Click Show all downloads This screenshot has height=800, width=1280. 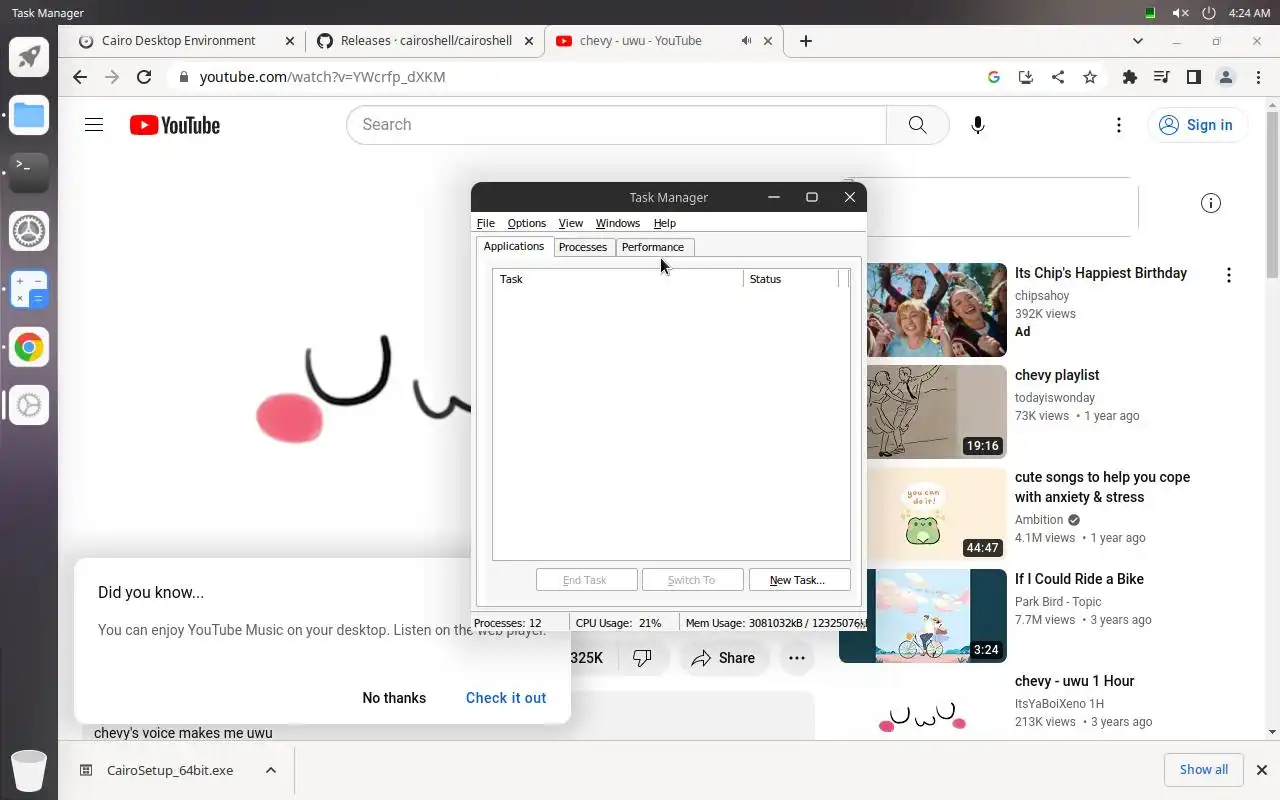pos(1204,770)
